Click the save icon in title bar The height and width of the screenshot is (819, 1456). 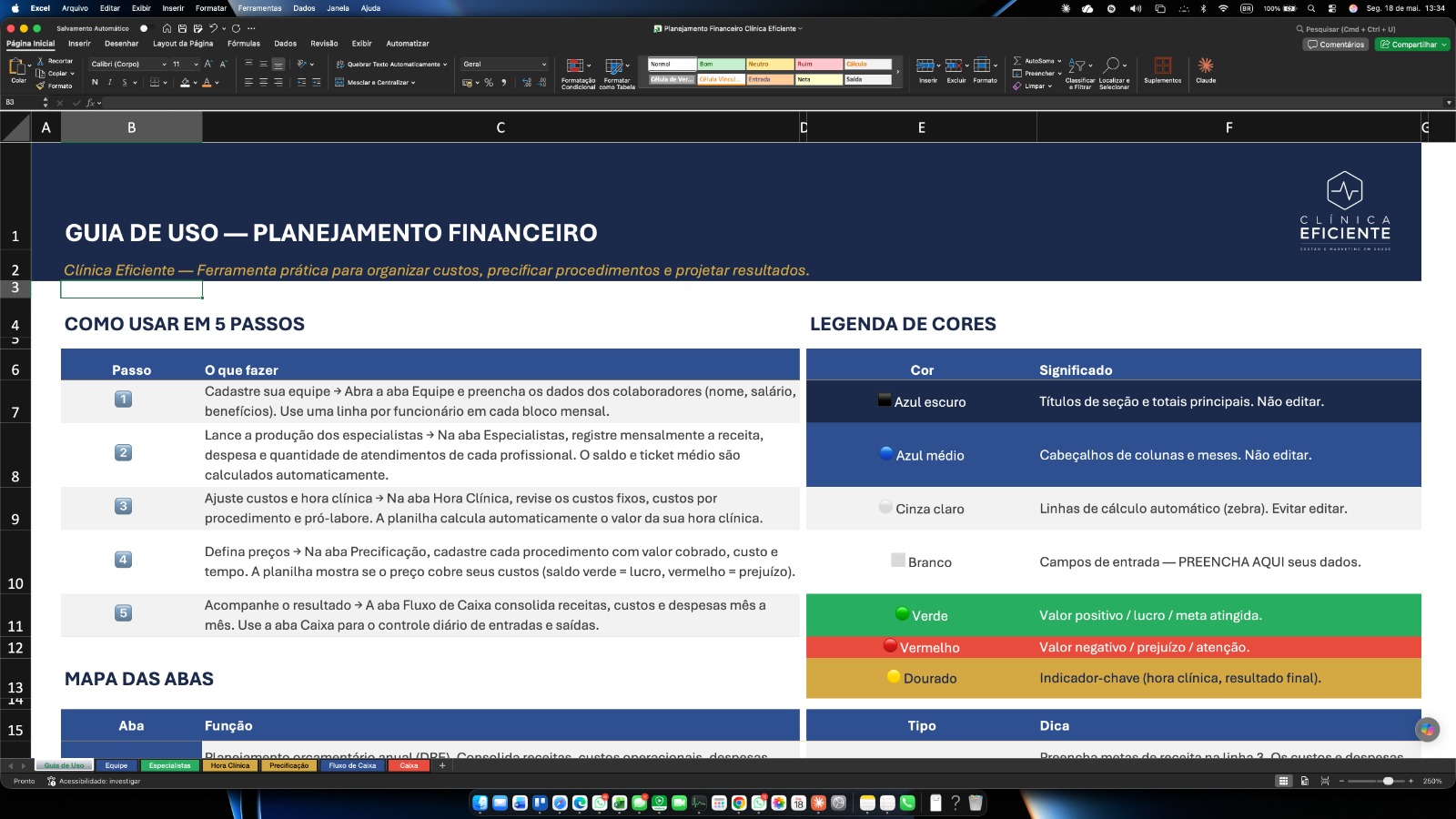182,28
